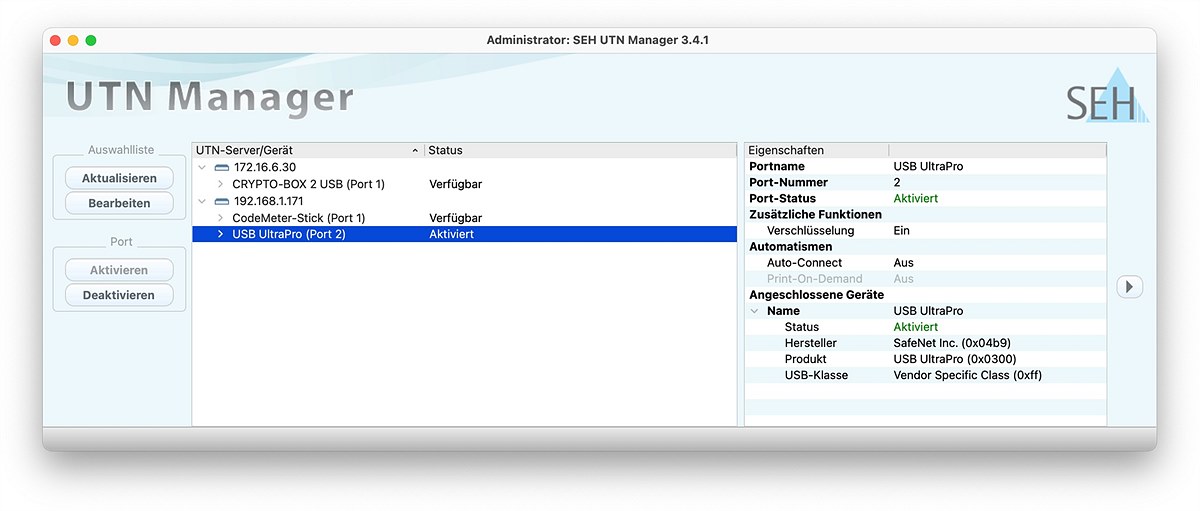The height and width of the screenshot is (511, 1200).
Task: Click the Automatismen heading
Action: pyautogui.click(x=791, y=246)
